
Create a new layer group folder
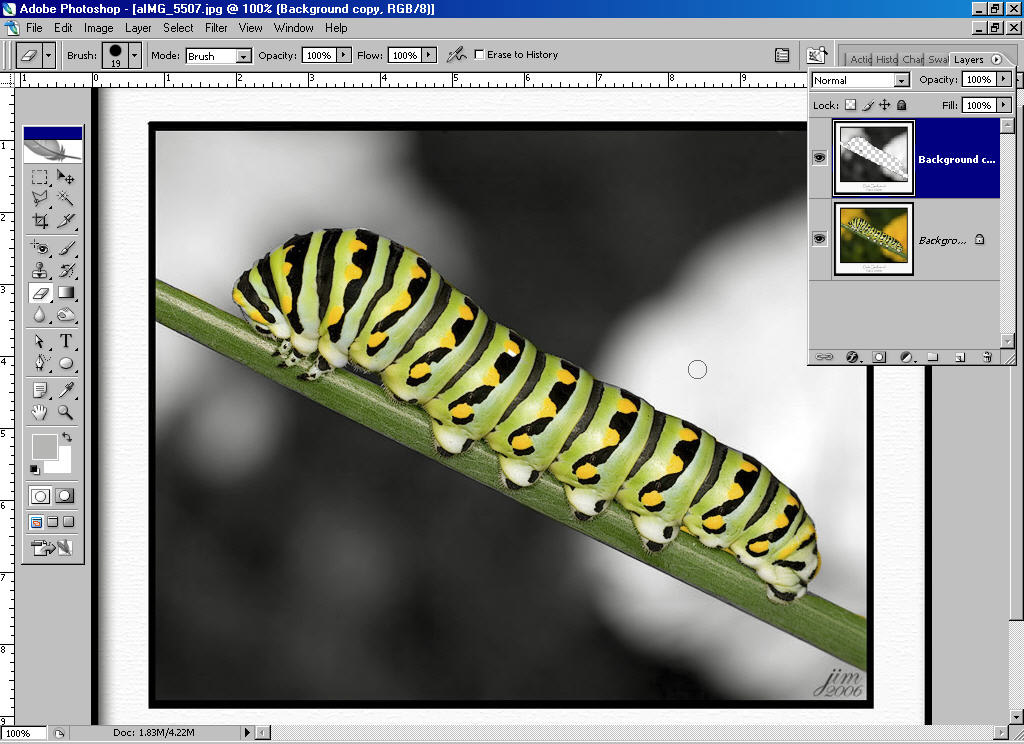[933, 357]
